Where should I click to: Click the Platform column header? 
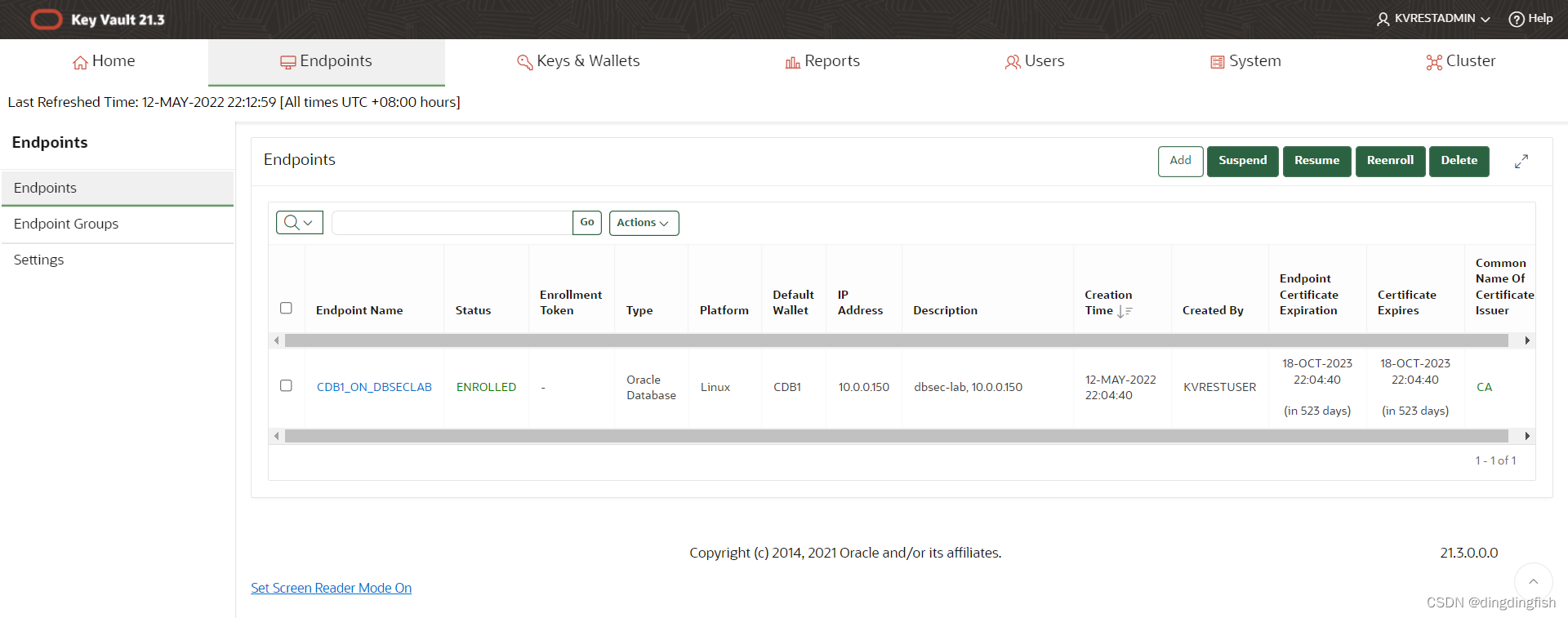pyautogui.click(x=724, y=310)
